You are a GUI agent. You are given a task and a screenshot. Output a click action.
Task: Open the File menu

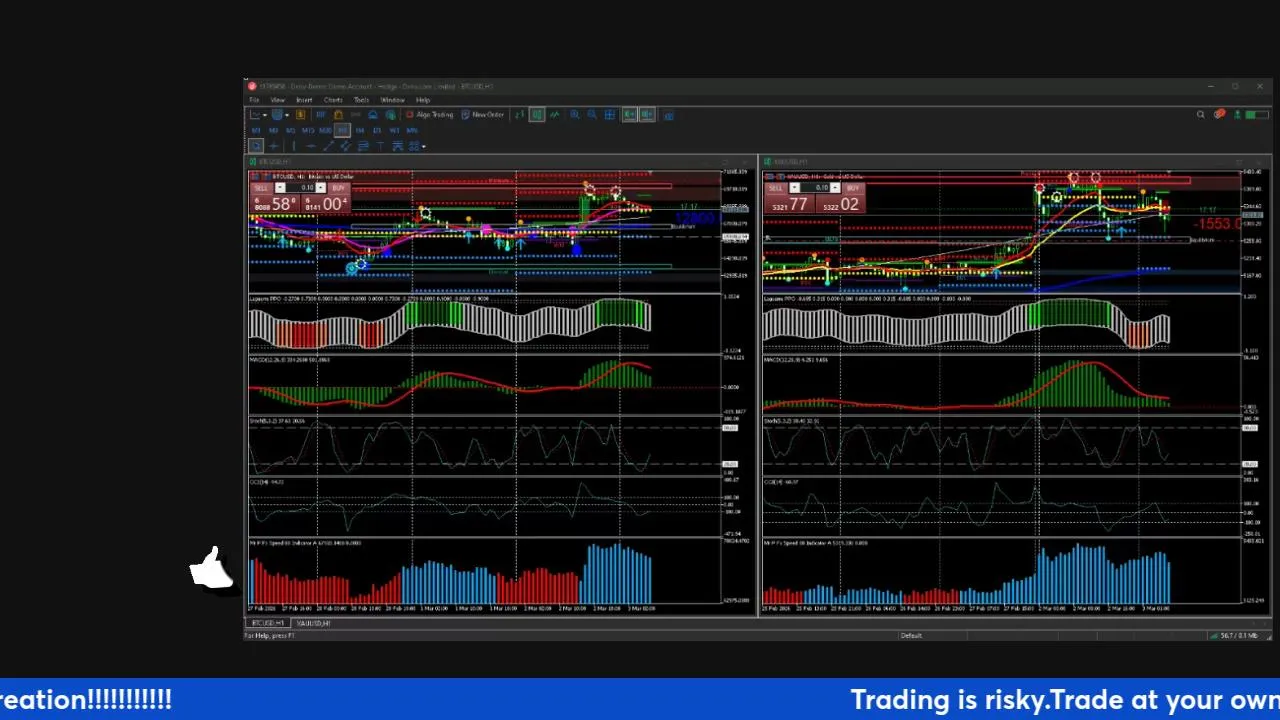(254, 100)
